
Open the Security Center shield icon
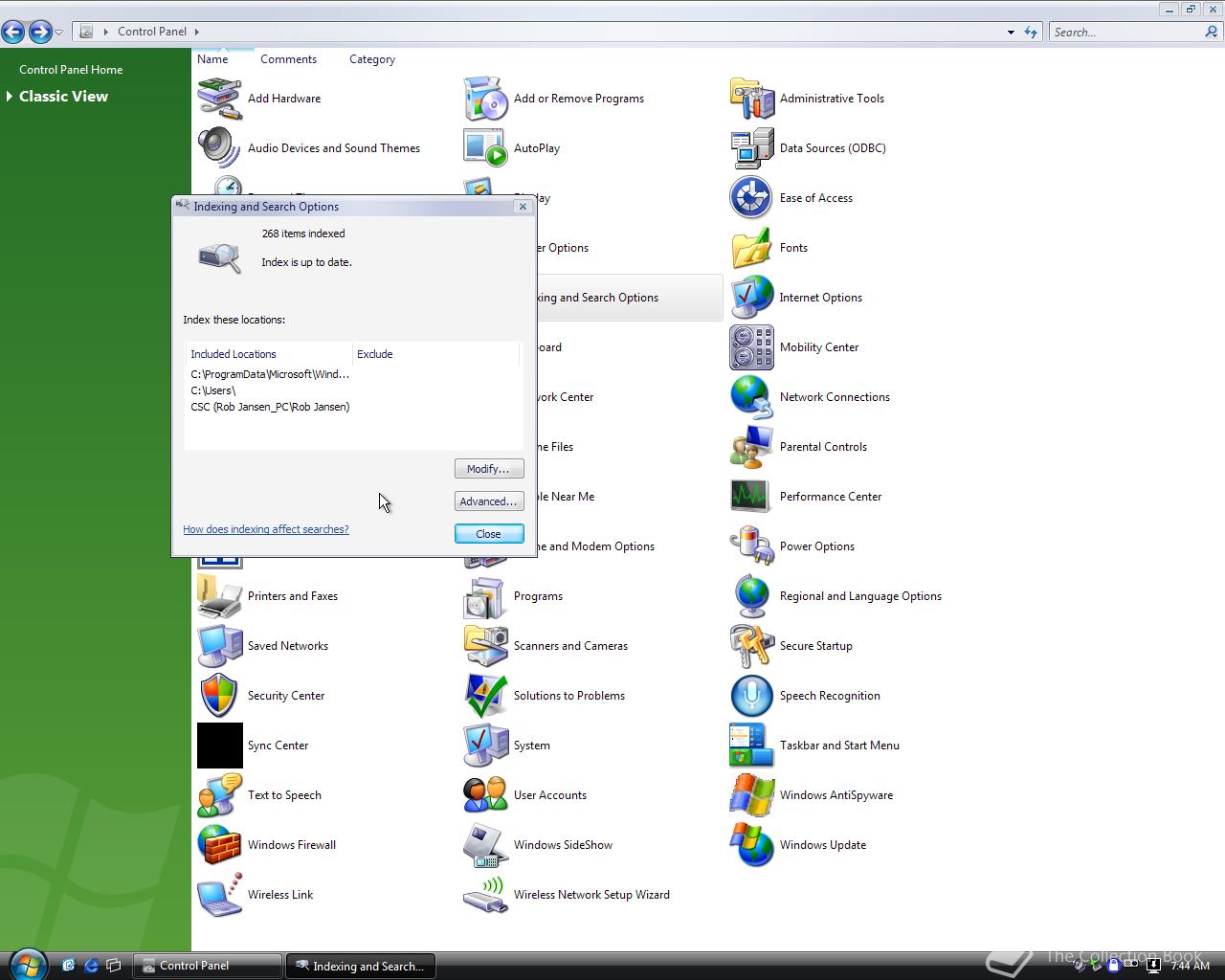pyautogui.click(x=219, y=696)
